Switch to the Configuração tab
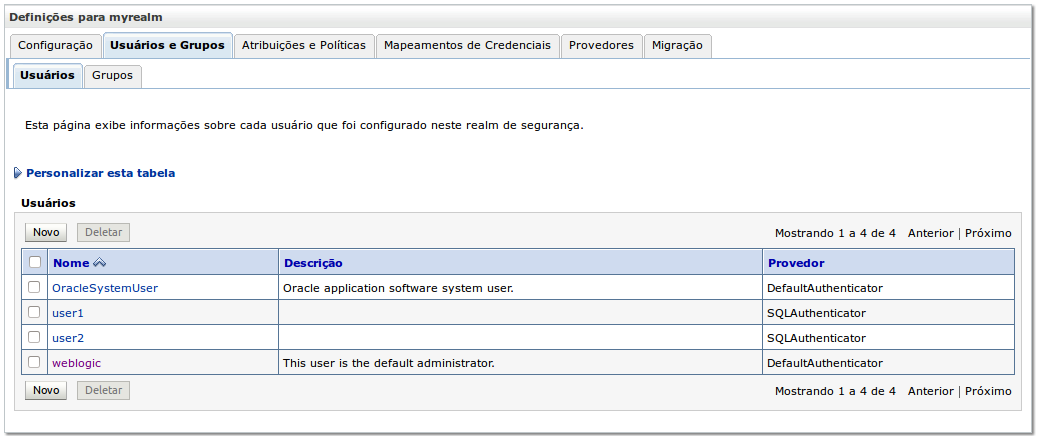This screenshot has height=436, width=1038. click(55, 46)
